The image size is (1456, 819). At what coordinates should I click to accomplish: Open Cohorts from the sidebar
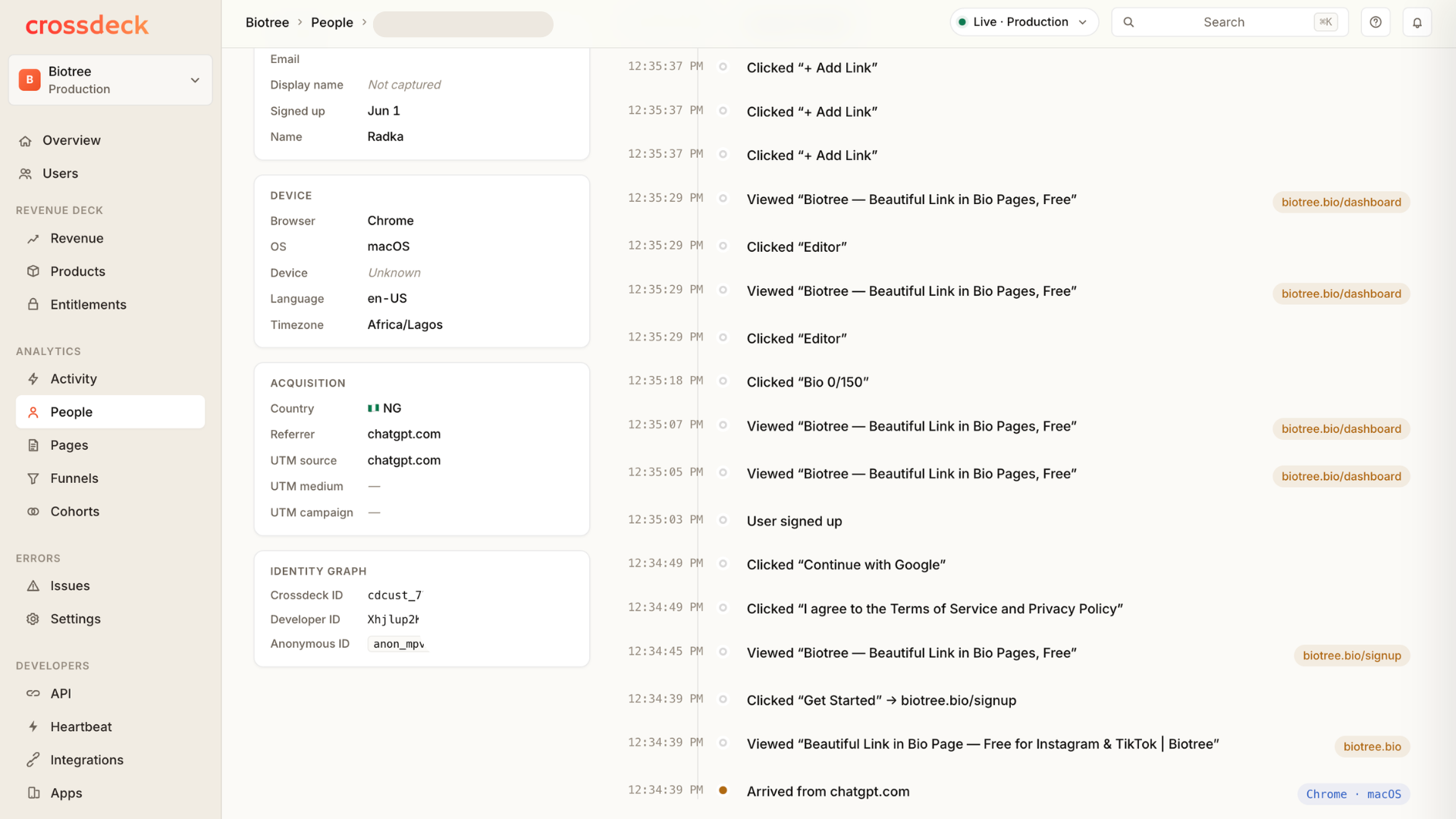[111, 512]
